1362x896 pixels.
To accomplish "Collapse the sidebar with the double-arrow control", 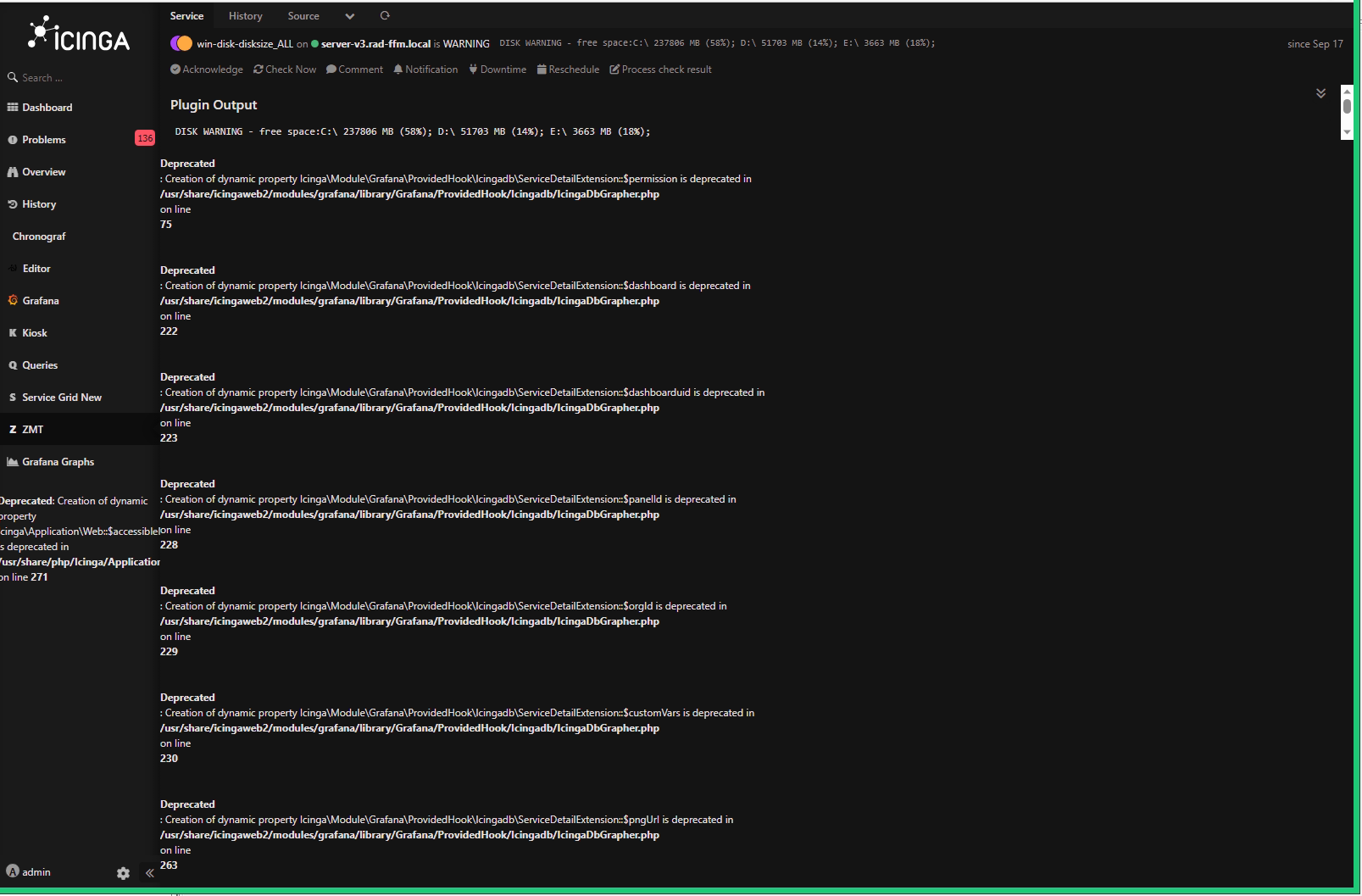I will 149,872.
